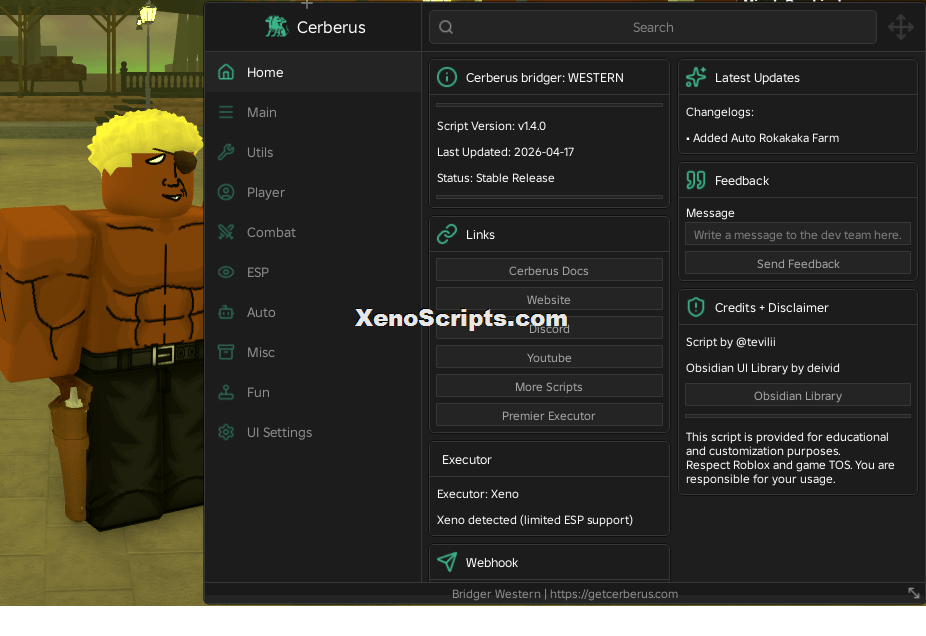Go to the Combat tab
Screen dimensions: 926x636
pyautogui.click(x=313, y=232)
